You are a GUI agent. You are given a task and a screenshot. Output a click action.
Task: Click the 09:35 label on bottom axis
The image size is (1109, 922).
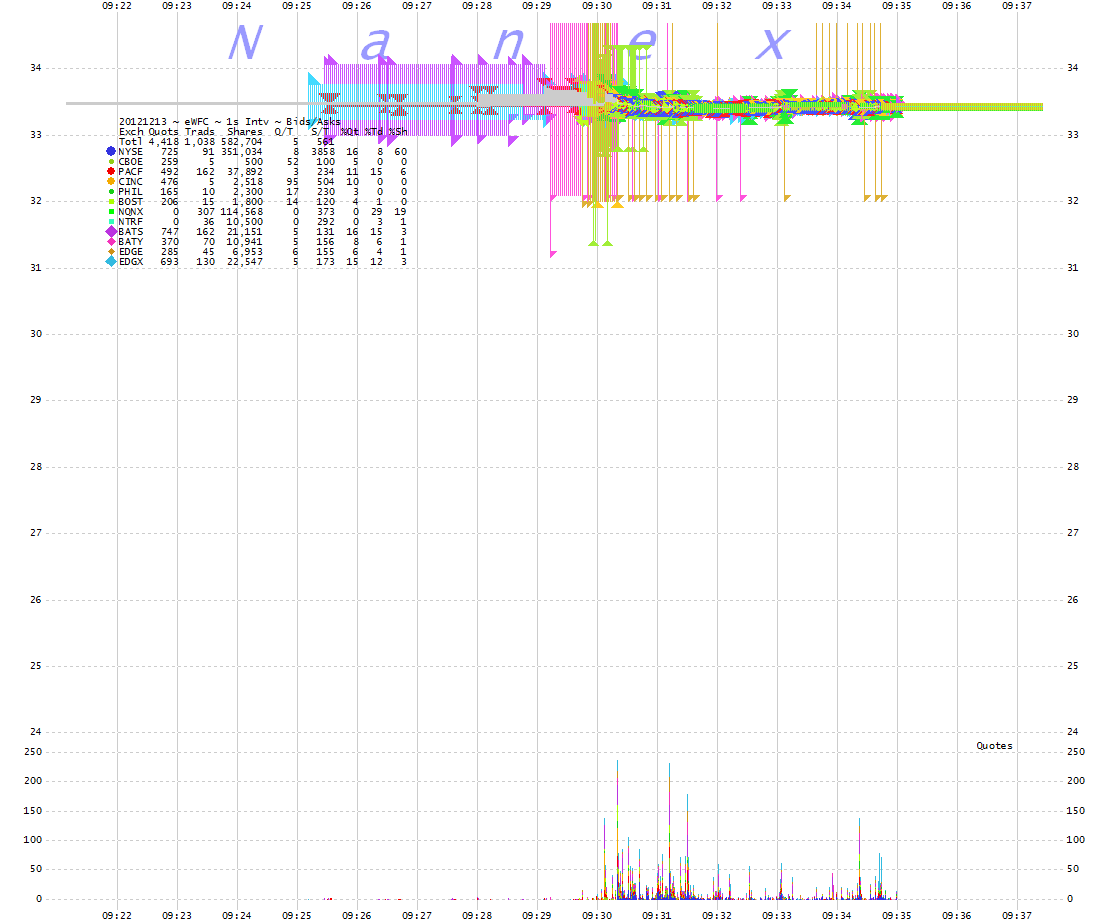(897, 915)
